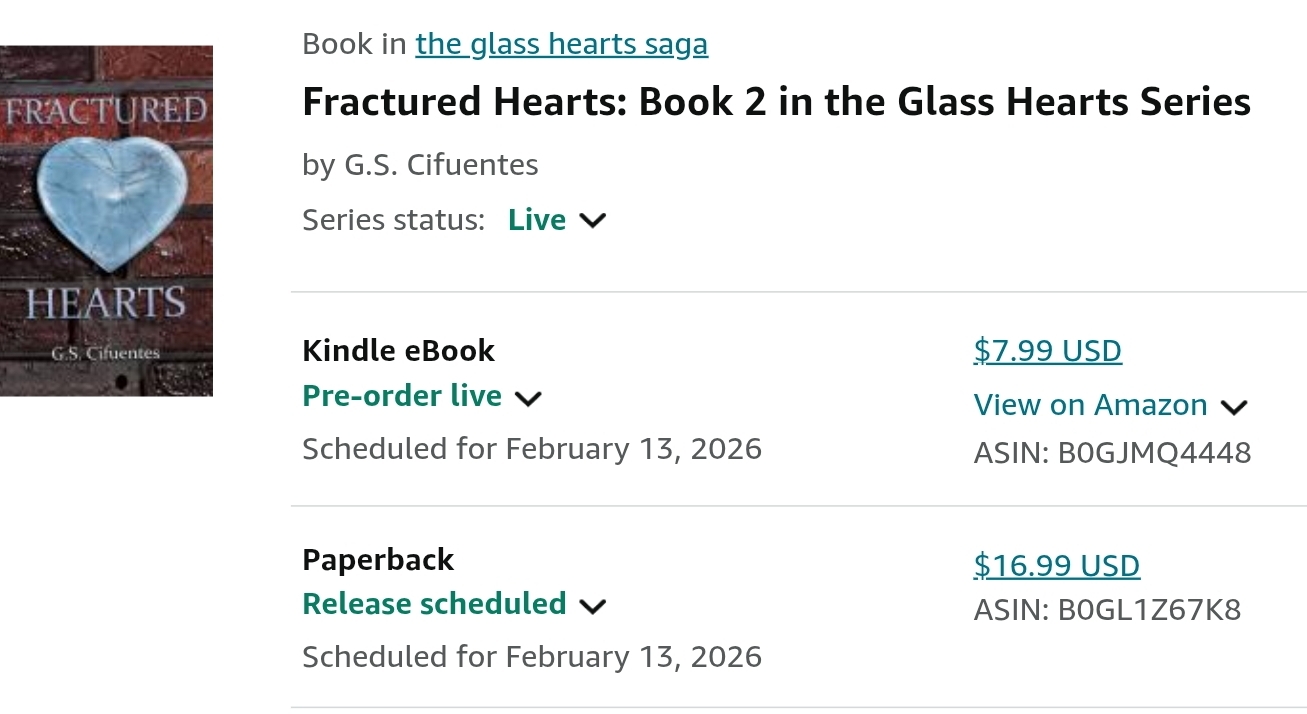Open the $7.99 USD Kindle price link
Screen dimensions: 1307x714
click(x=1047, y=351)
